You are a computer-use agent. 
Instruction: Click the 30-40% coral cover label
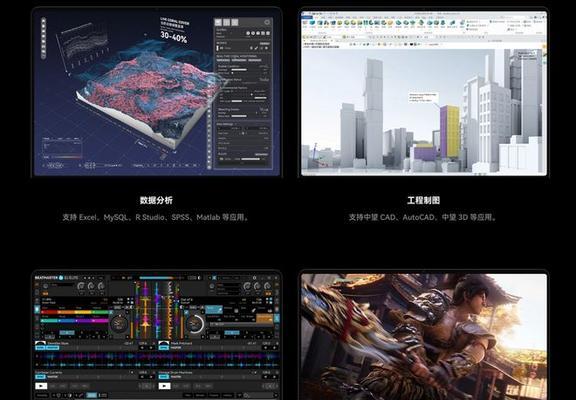tap(173, 36)
